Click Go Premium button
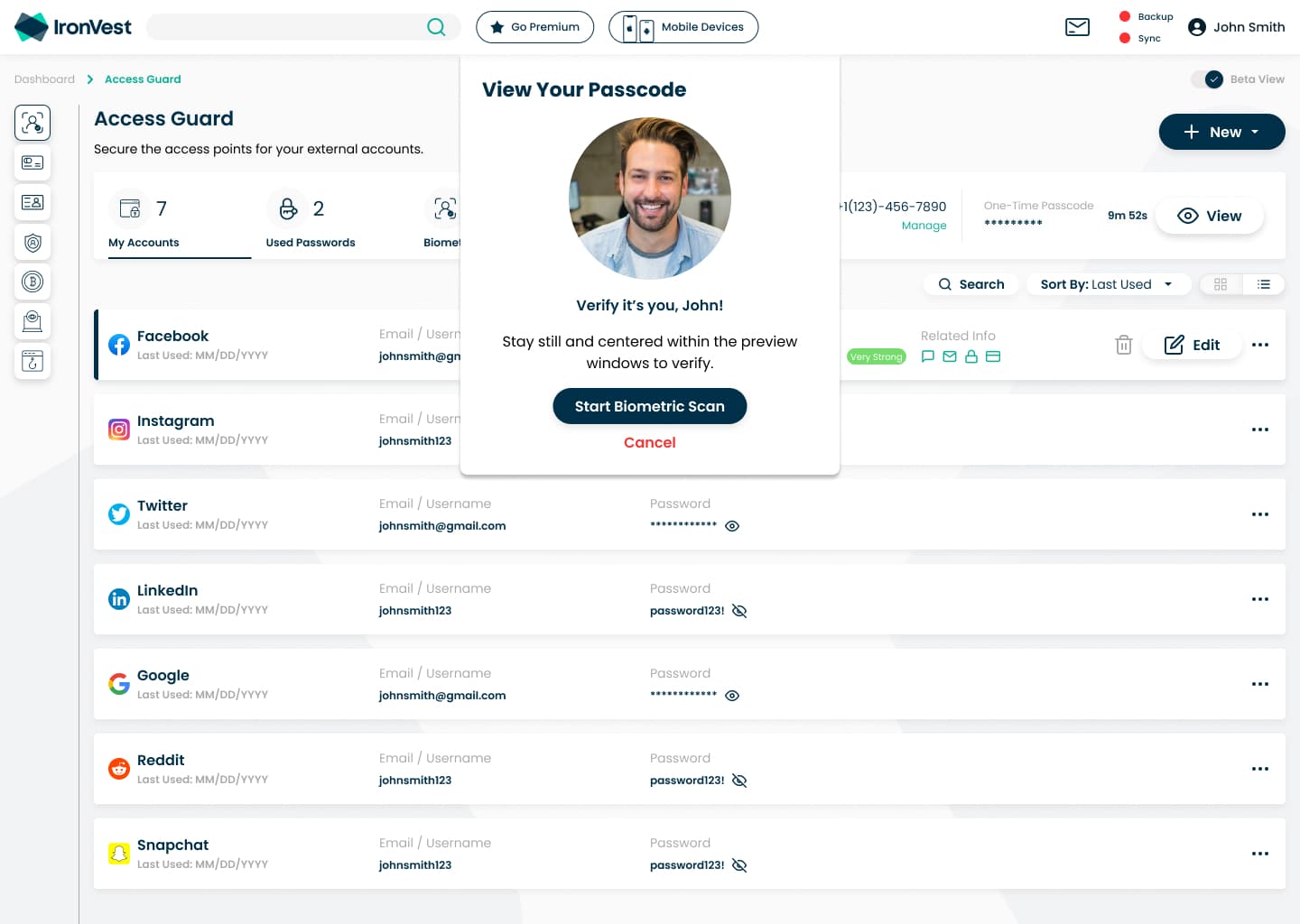The width and height of the screenshot is (1300, 924). (x=534, y=27)
